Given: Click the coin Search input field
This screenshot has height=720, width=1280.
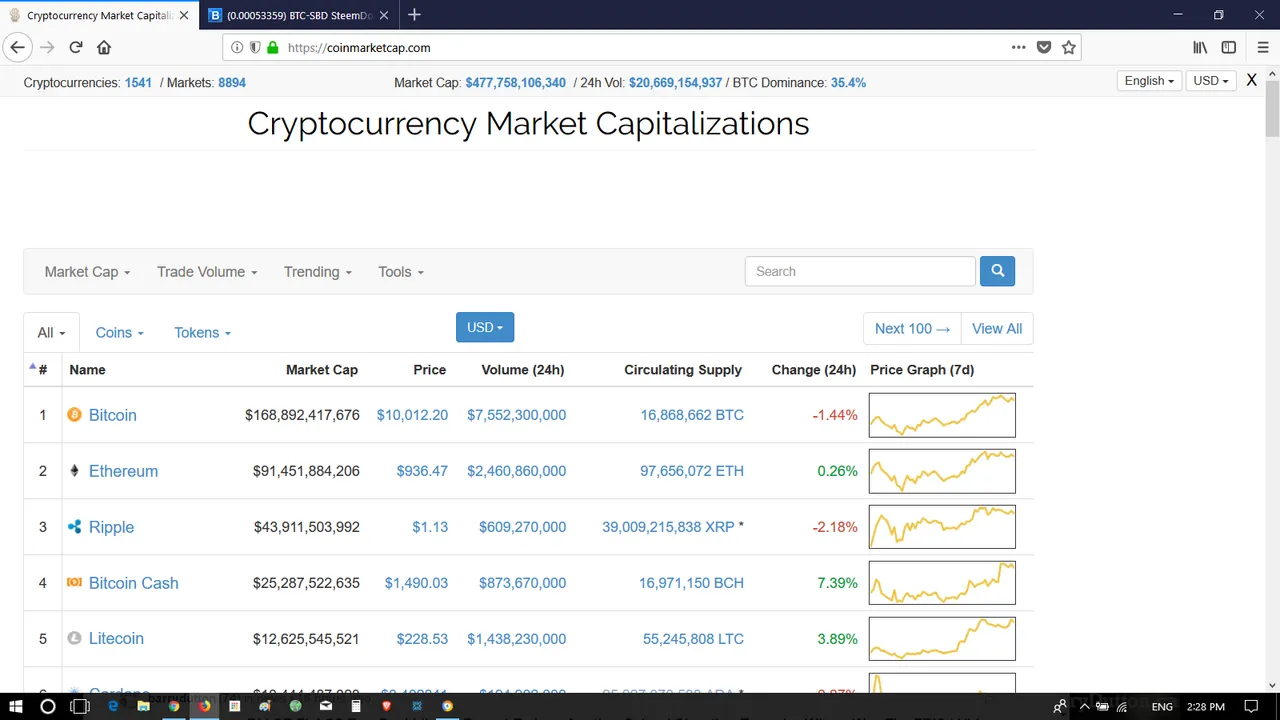Looking at the screenshot, I should [x=860, y=271].
